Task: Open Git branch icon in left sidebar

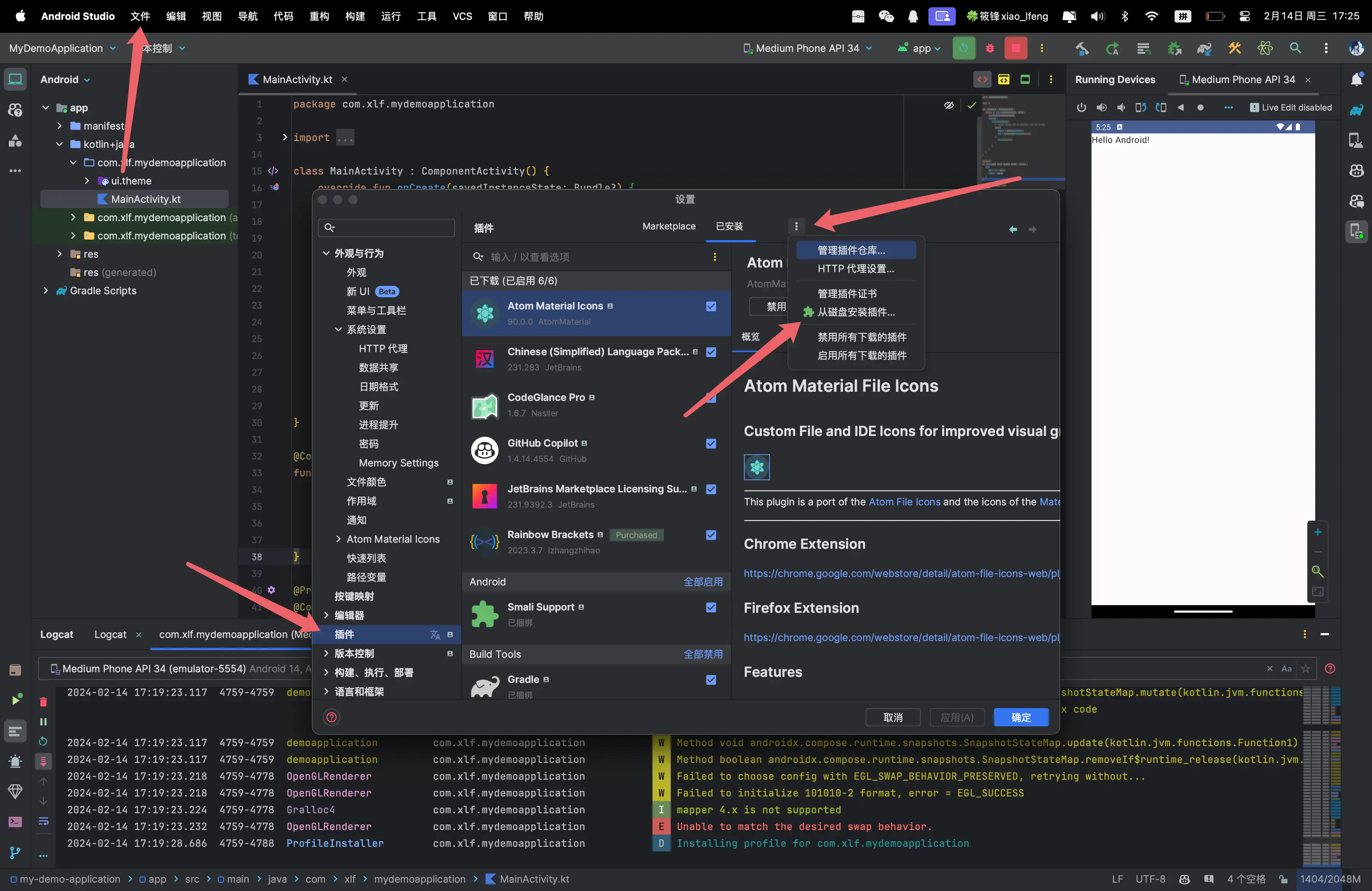Action: click(16, 853)
